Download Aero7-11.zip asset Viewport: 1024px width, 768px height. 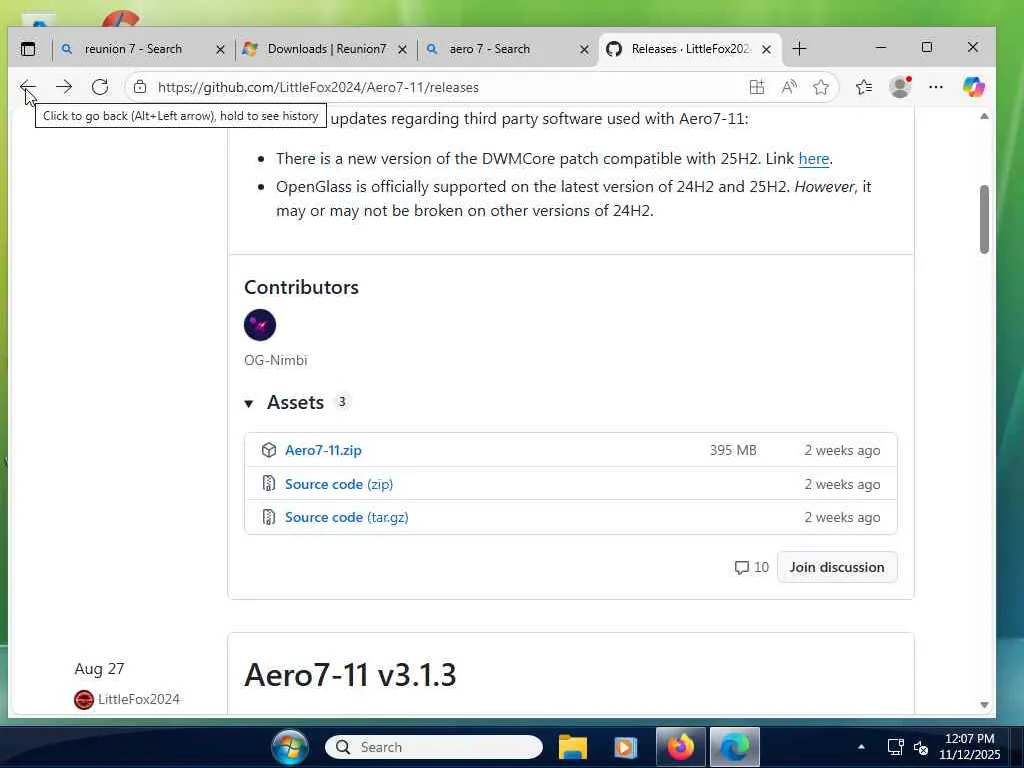point(323,450)
